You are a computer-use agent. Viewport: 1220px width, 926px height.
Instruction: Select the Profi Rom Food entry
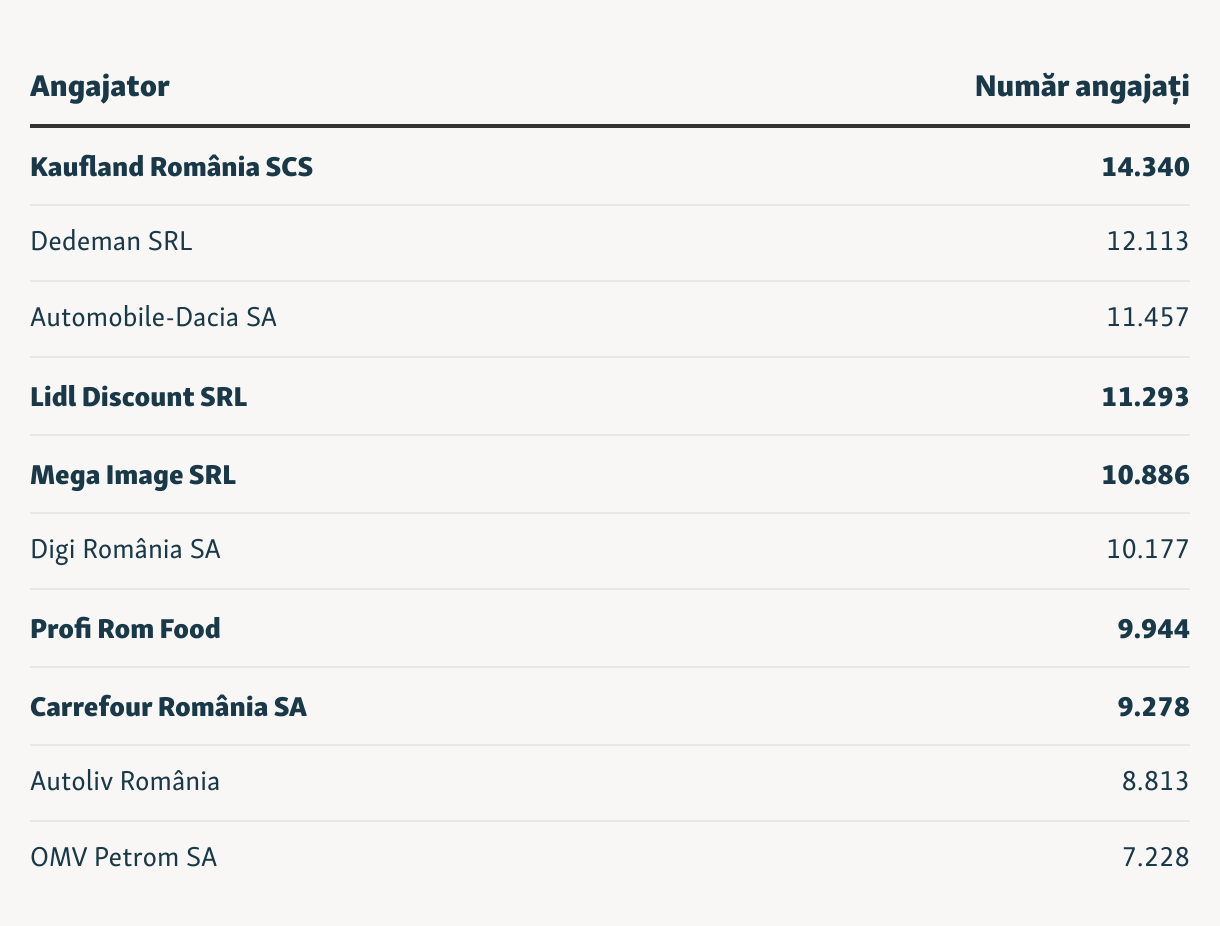(126, 629)
